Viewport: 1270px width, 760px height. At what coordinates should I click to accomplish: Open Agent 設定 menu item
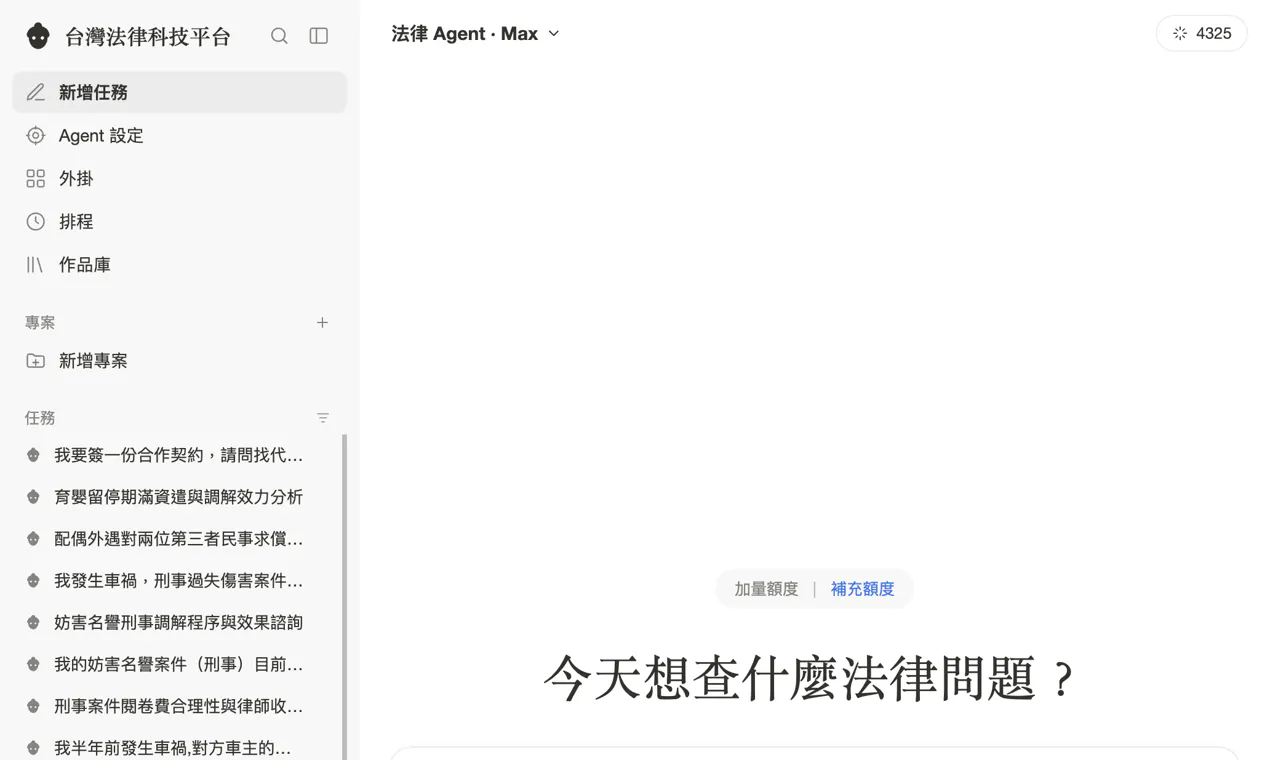(180, 135)
